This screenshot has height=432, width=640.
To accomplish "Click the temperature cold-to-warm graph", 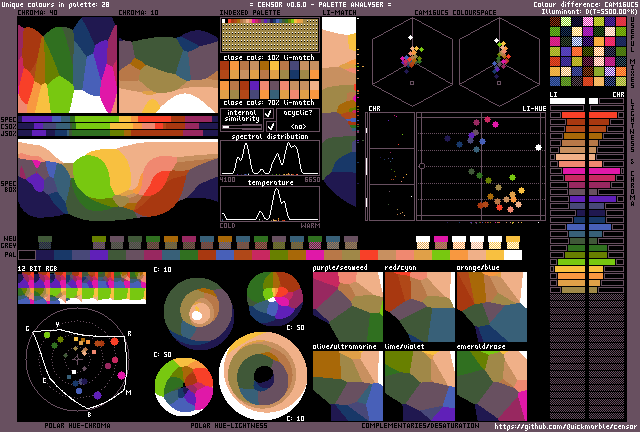I will 270,204.
